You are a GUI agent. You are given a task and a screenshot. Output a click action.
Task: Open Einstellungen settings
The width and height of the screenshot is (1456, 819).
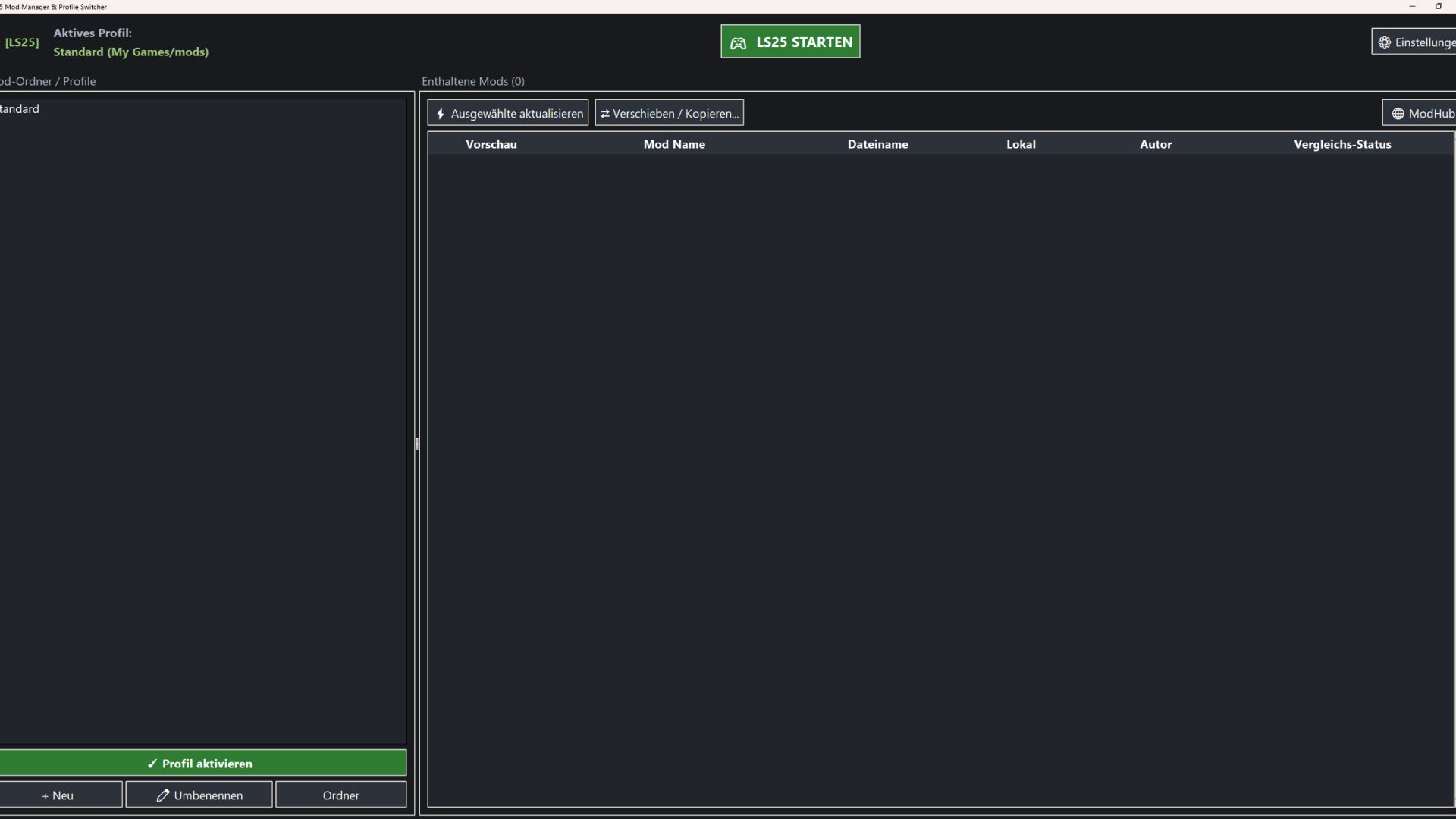1414,42
